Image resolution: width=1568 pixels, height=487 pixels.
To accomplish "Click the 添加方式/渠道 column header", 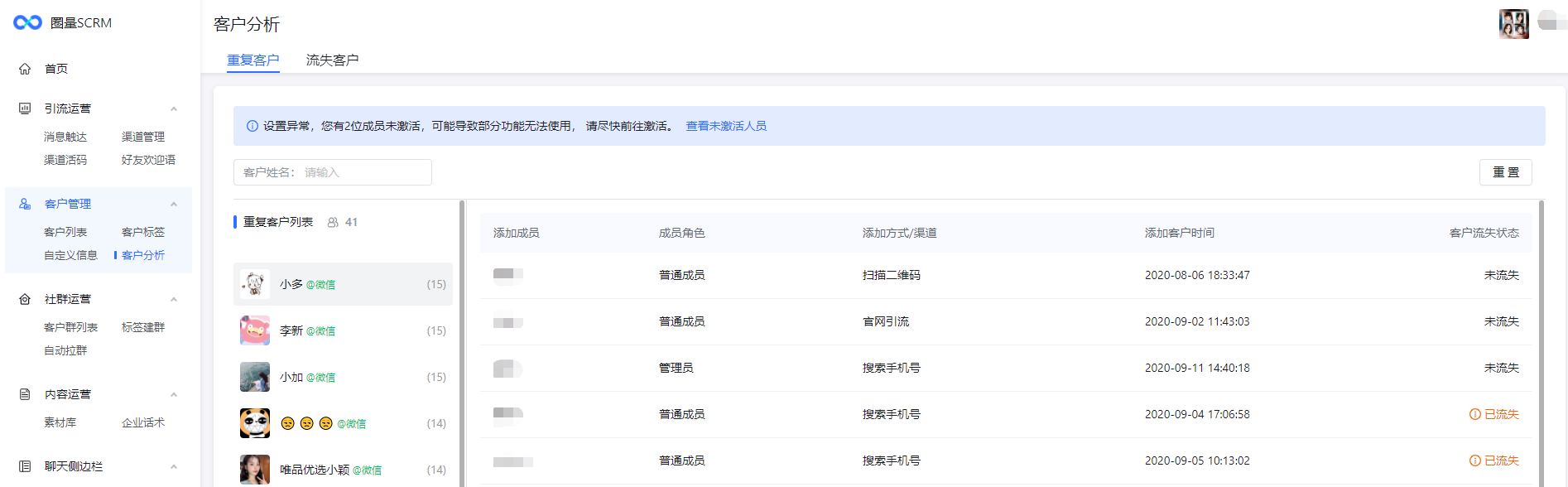I will click(900, 233).
